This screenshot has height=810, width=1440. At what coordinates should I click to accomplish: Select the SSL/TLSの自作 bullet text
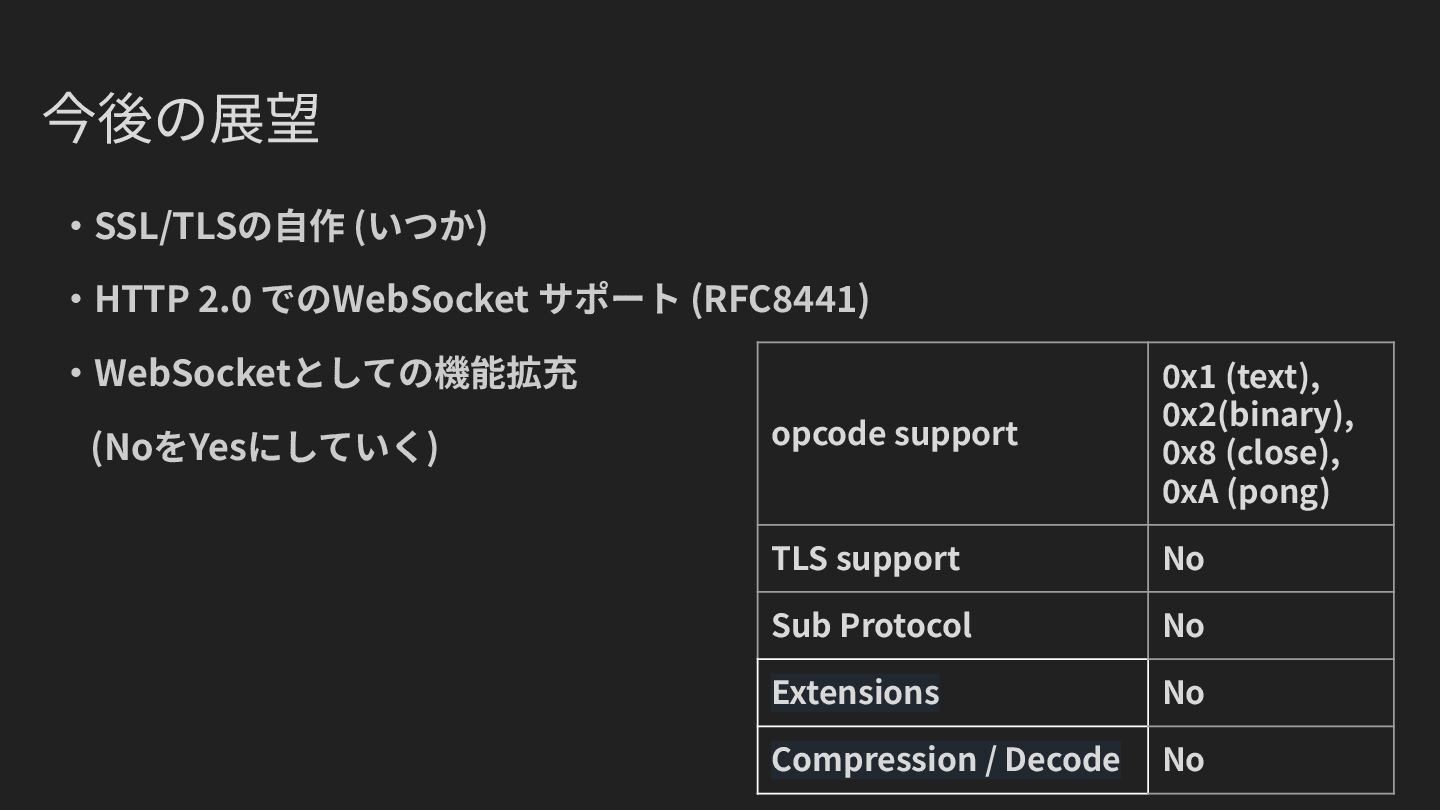pos(218,227)
